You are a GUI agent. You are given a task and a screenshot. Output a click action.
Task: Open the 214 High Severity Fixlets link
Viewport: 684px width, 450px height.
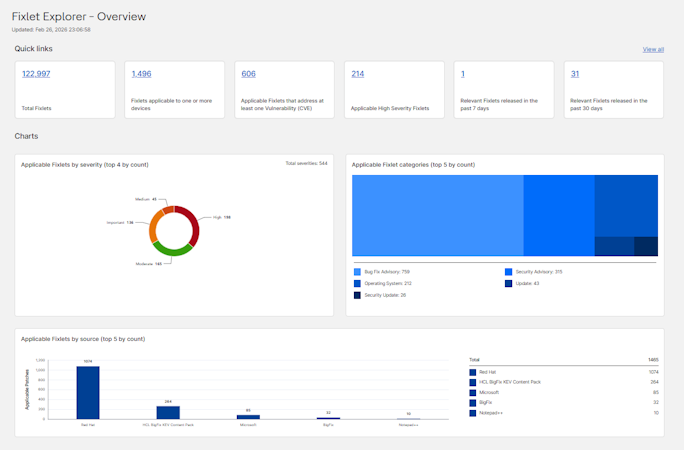pos(358,74)
